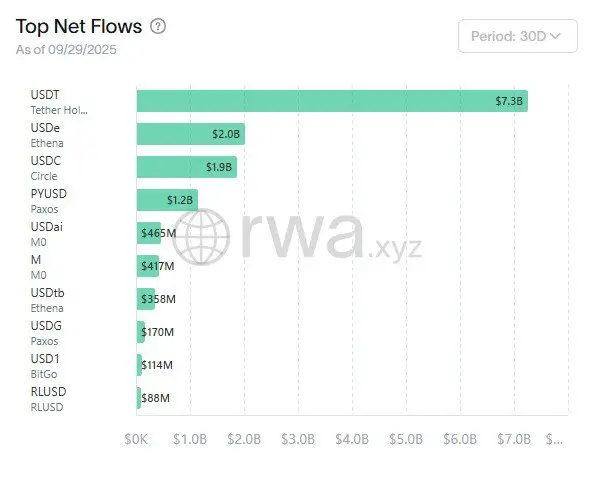
Task: Click the USD1 BitGo label
Action: (x=45, y=366)
